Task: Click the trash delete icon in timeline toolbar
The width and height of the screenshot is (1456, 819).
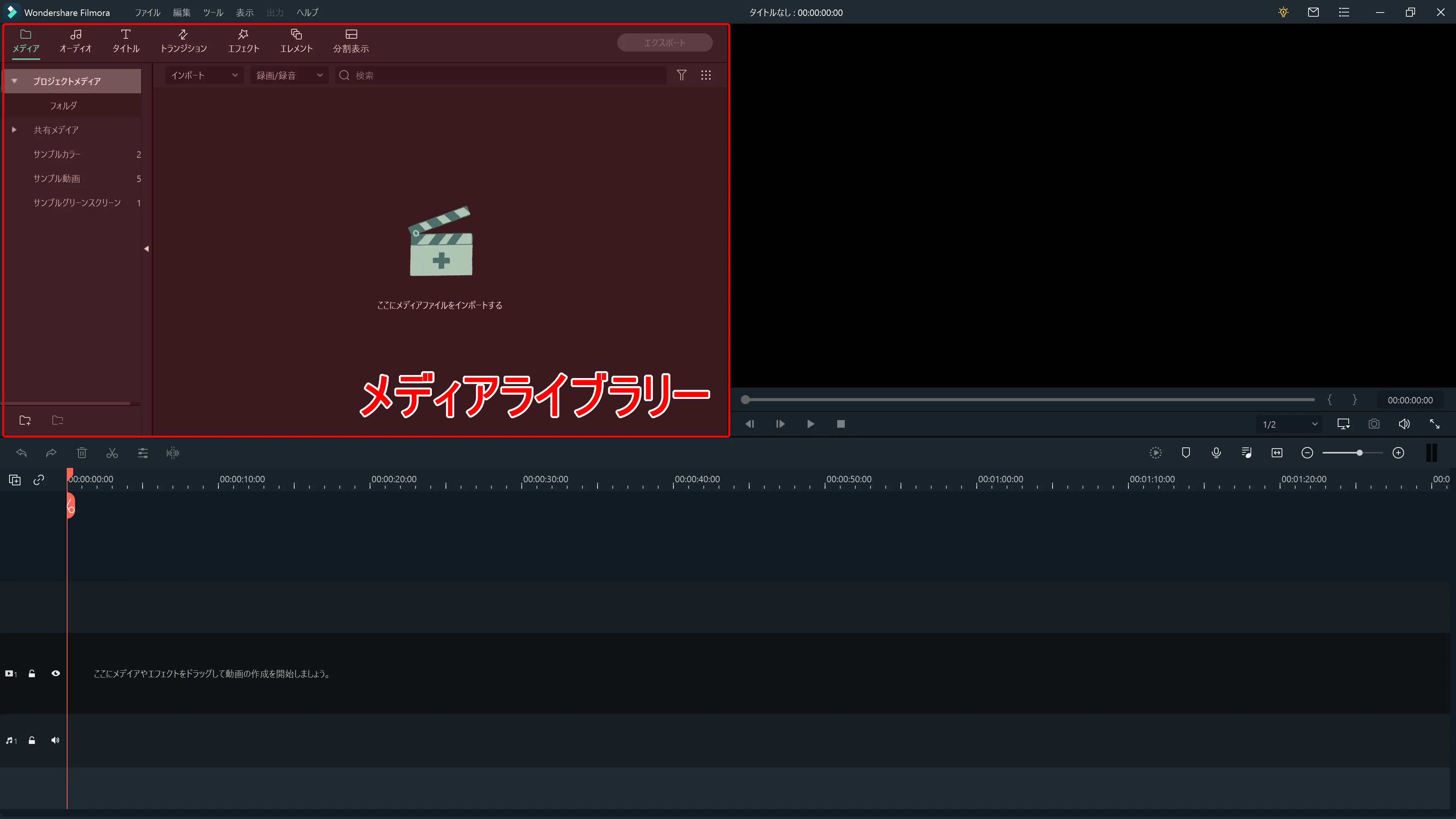Action: click(82, 453)
